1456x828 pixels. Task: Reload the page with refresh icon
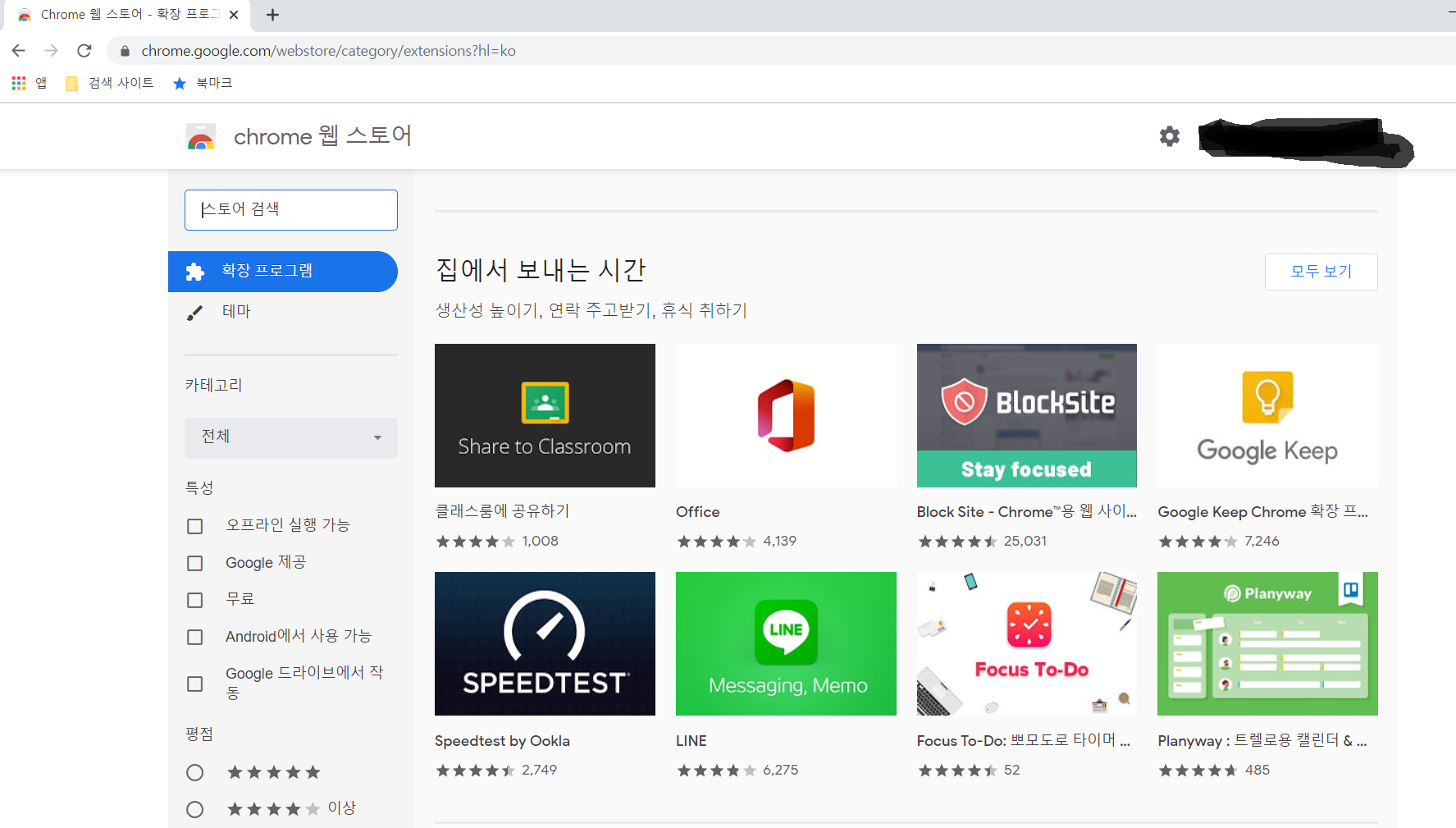click(x=84, y=51)
